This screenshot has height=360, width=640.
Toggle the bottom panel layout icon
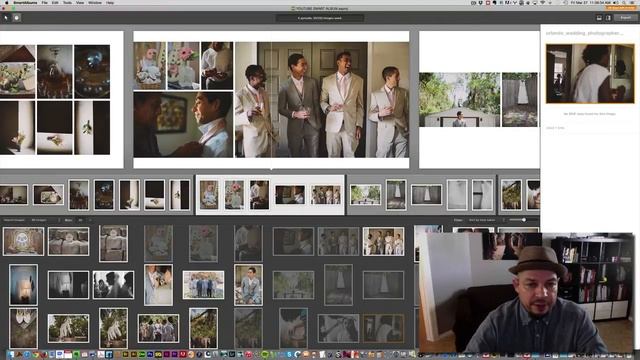click(599, 18)
